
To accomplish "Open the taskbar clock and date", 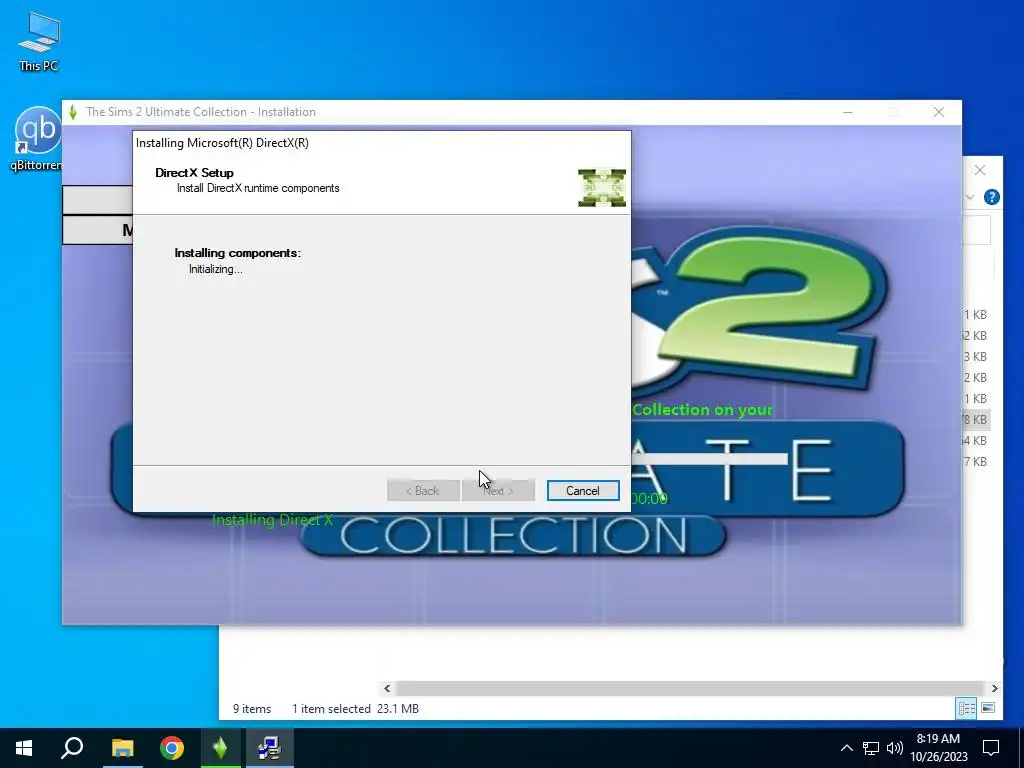I will click(x=938, y=748).
